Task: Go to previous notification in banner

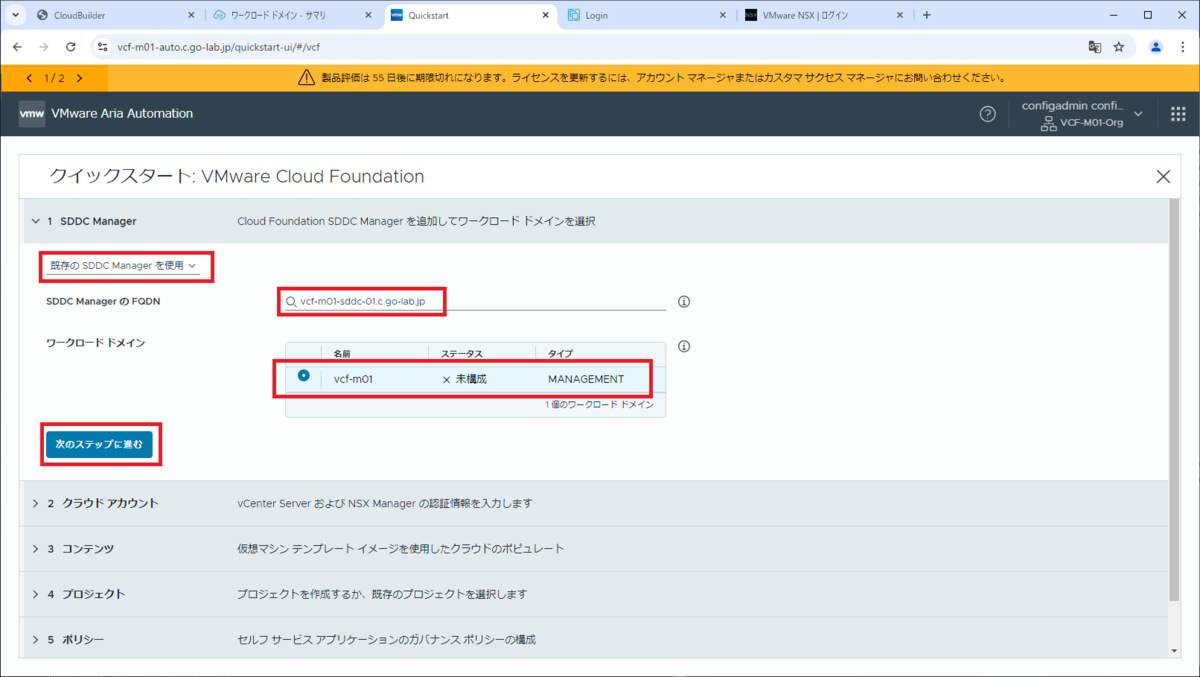Action: pyautogui.click(x=29, y=78)
